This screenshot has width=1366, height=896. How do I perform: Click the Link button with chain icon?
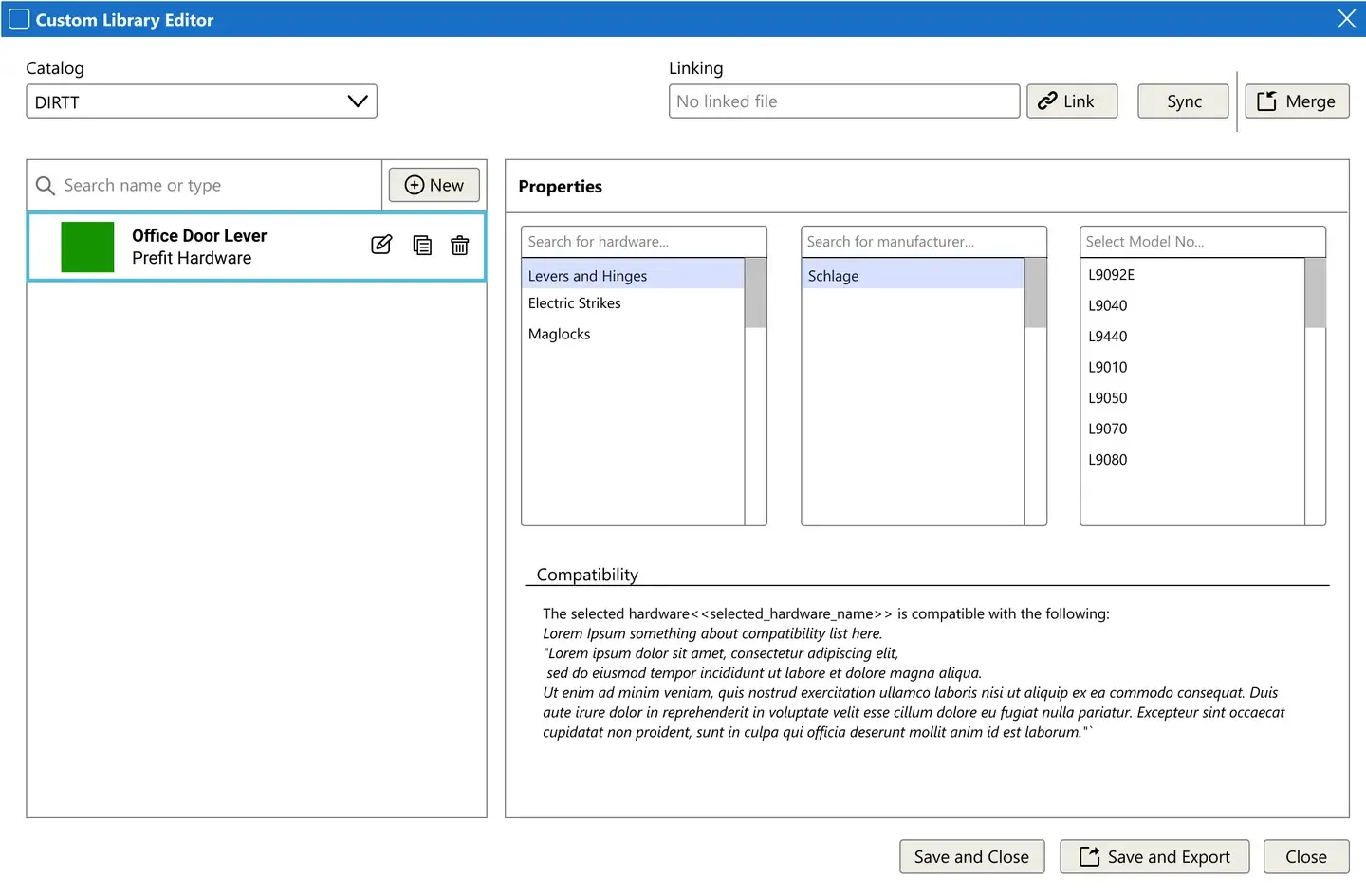click(1072, 101)
